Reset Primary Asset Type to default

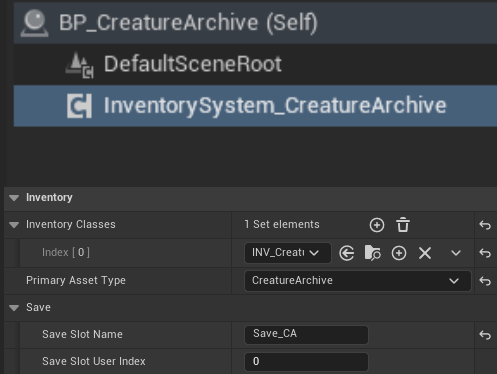(x=485, y=281)
